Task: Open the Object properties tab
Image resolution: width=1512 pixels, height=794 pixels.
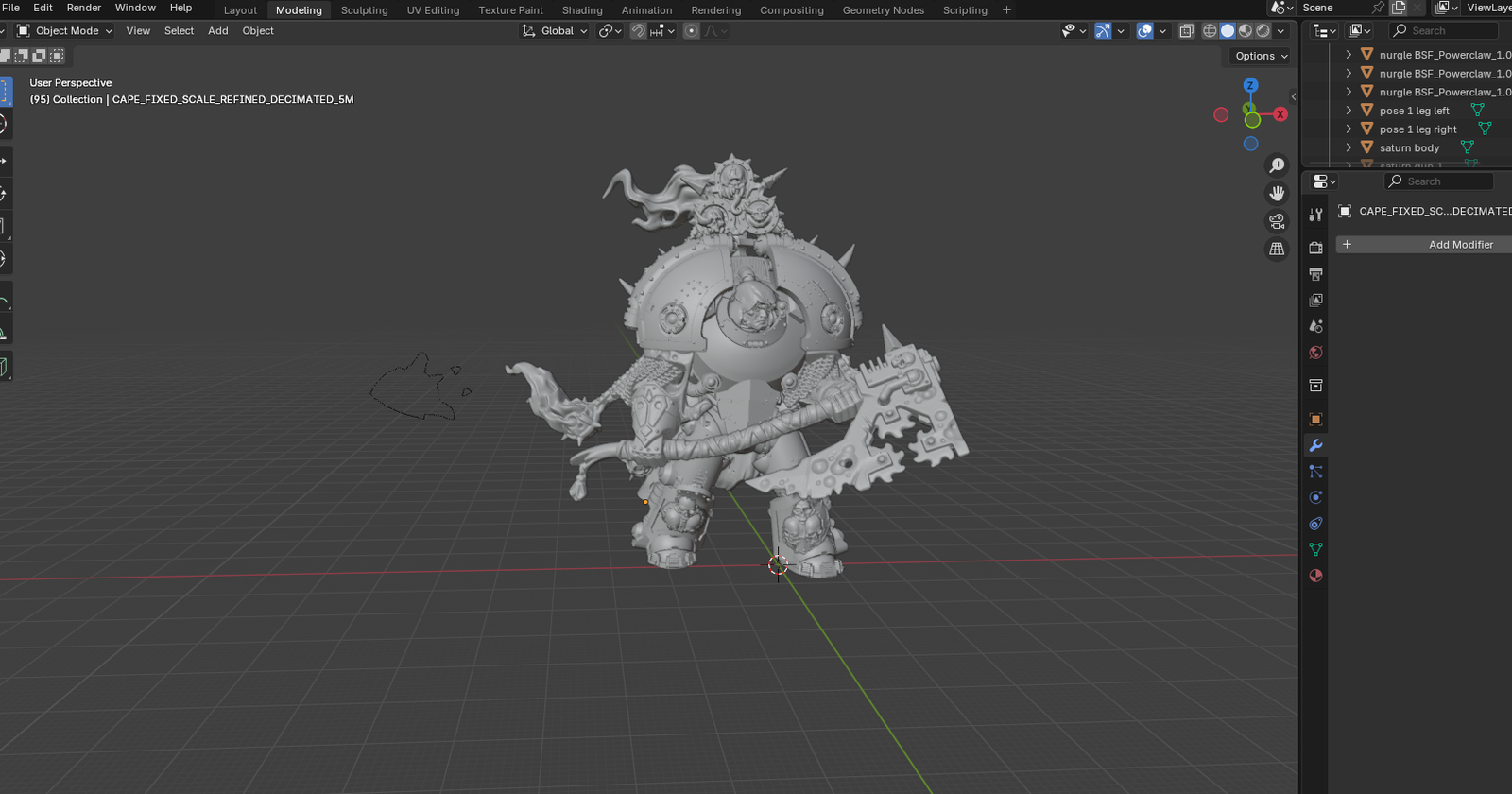Action: [x=1315, y=419]
